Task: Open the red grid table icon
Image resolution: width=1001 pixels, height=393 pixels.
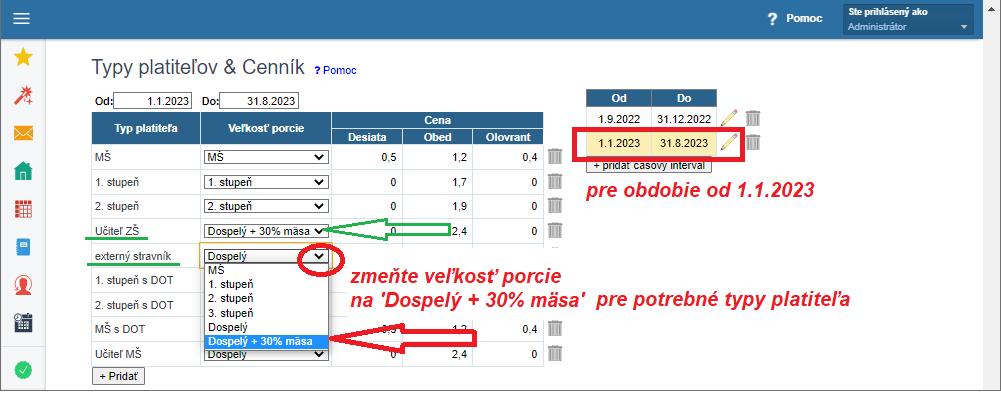Action: pyautogui.click(x=24, y=209)
